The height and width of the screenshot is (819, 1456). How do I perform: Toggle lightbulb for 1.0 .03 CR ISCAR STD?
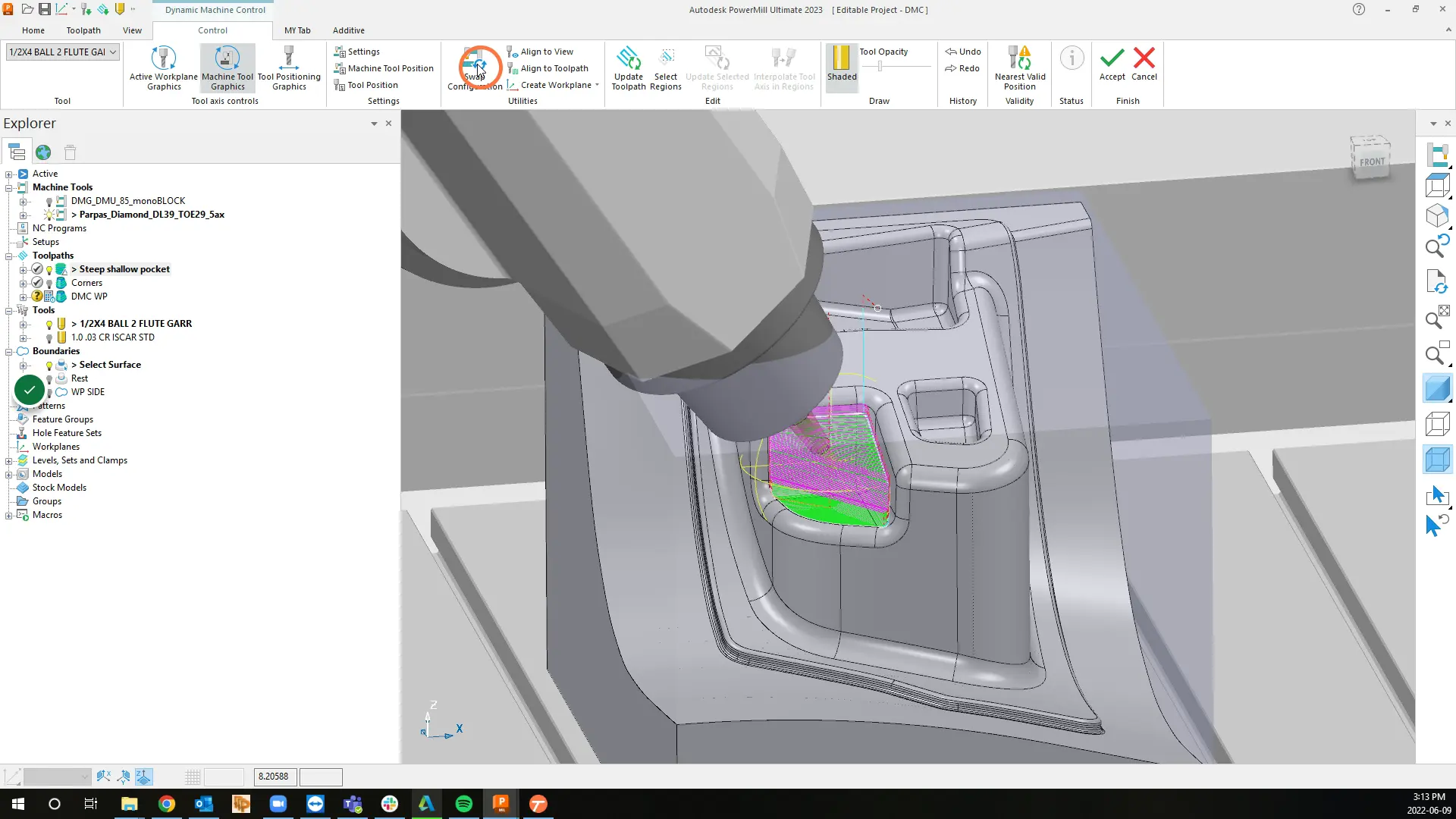click(x=49, y=338)
